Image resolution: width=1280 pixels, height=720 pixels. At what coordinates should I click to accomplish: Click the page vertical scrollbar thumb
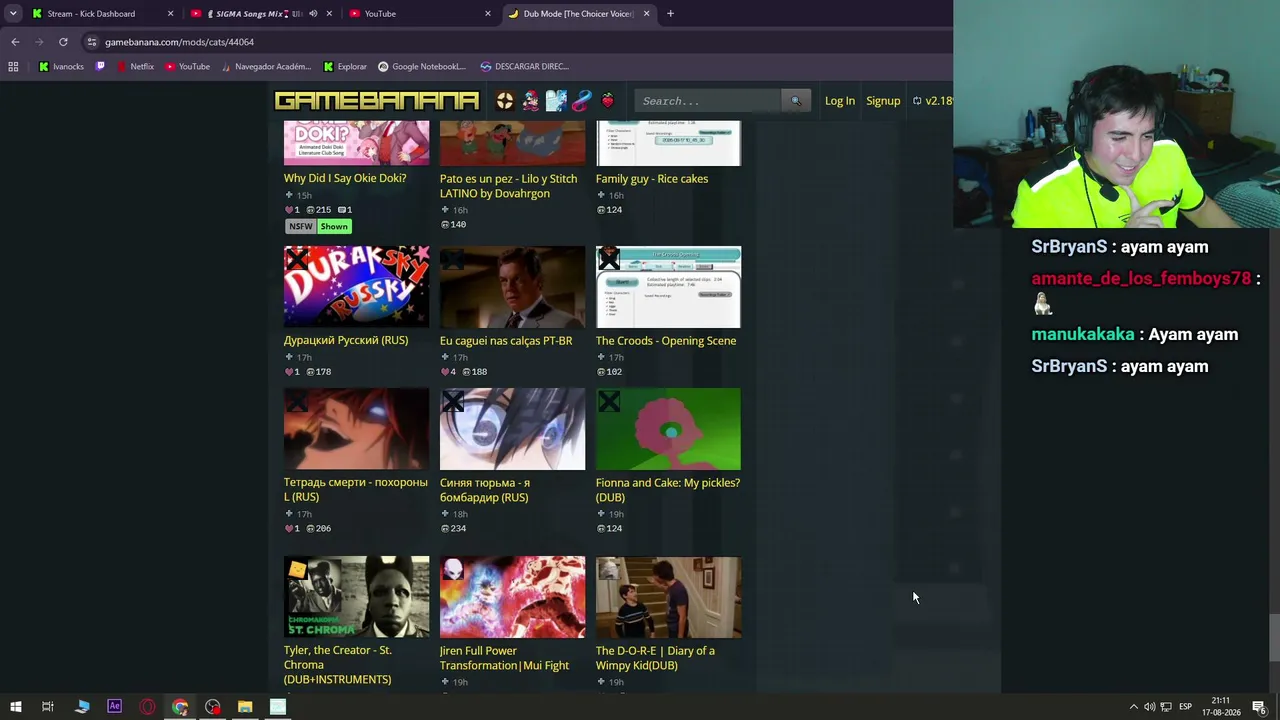click(x=1274, y=638)
